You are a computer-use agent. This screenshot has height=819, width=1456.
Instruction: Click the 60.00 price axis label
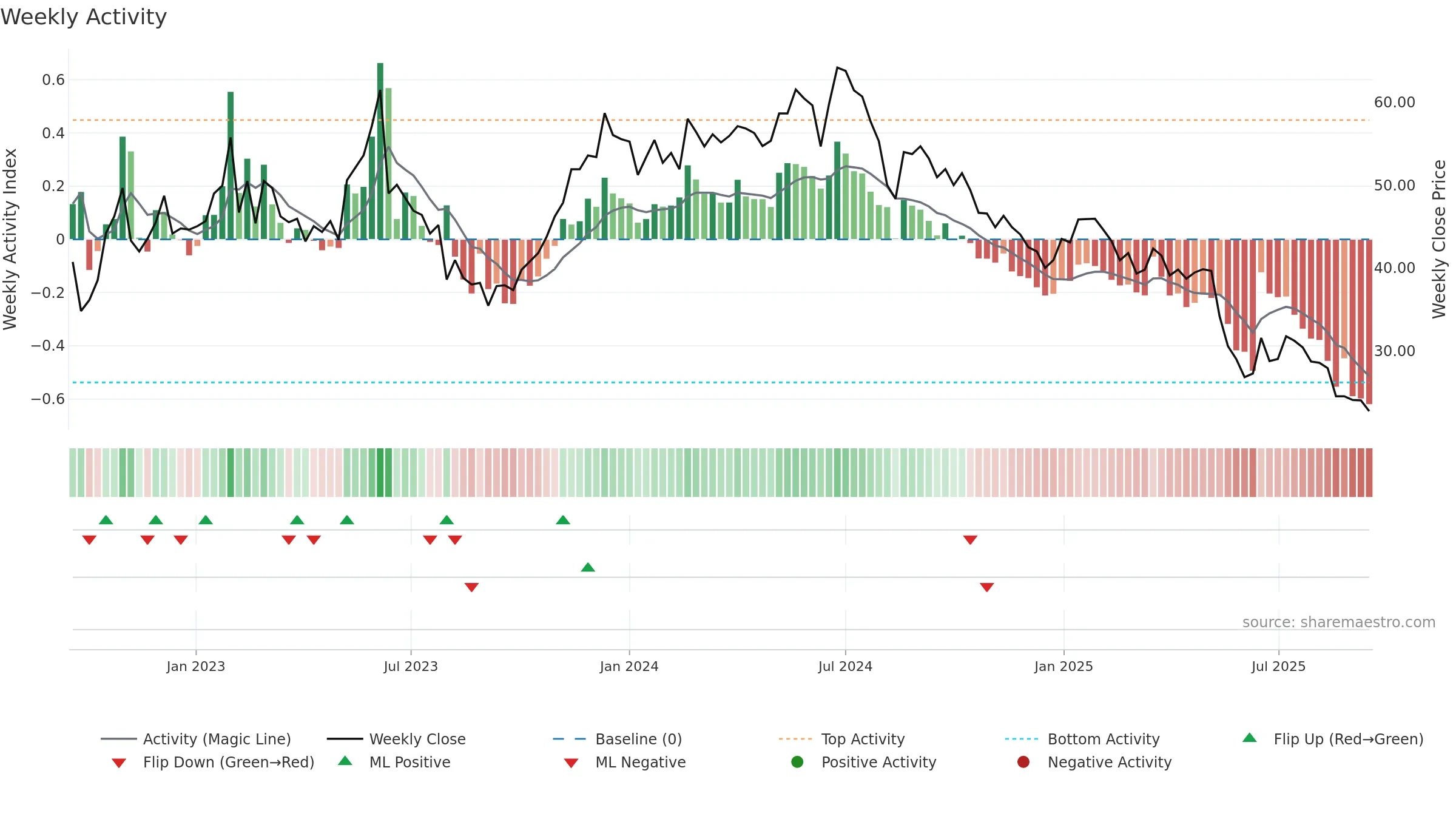click(x=1395, y=102)
